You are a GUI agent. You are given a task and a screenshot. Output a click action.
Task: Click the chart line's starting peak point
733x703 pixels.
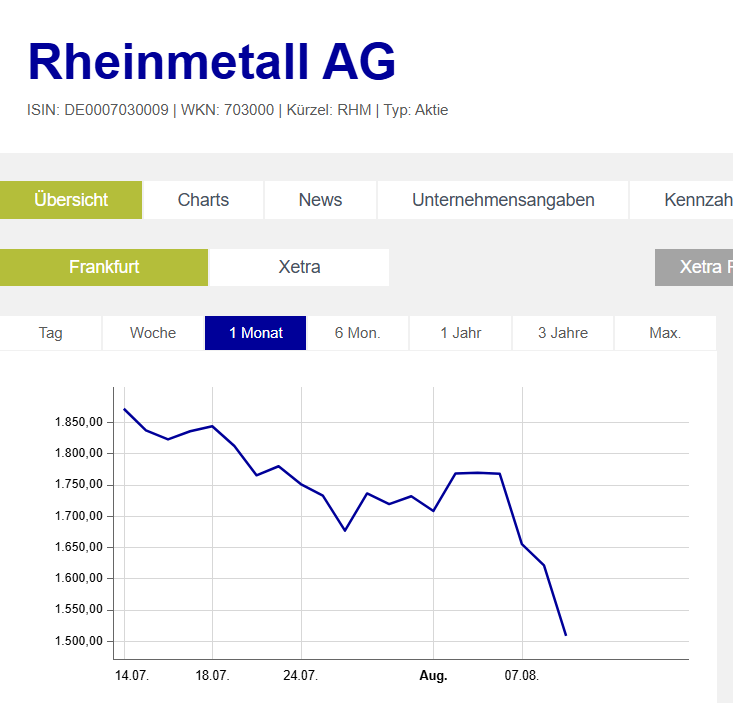pyautogui.click(x=124, y=409)
